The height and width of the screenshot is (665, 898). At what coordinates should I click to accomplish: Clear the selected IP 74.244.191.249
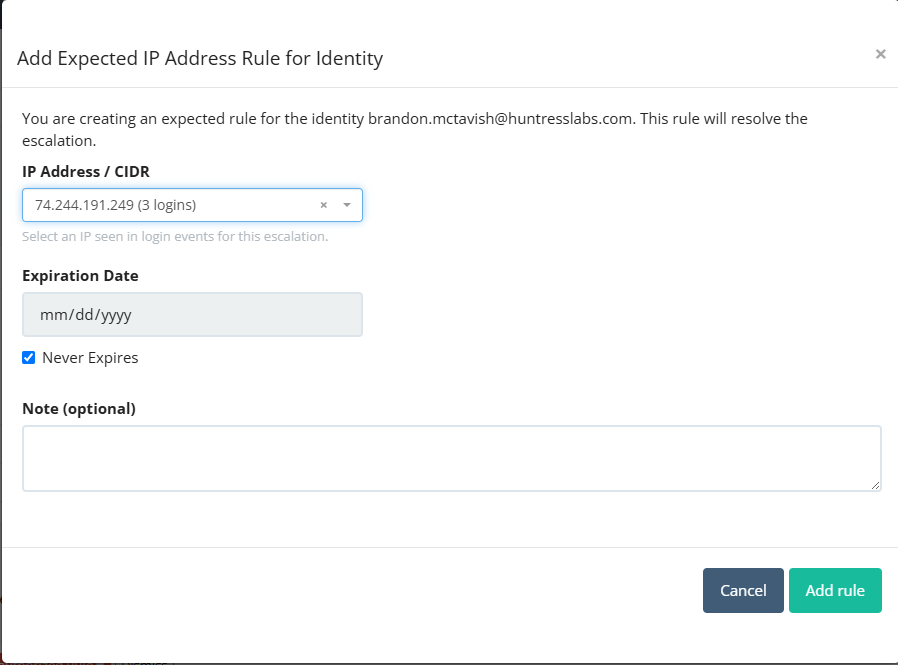(x=324, y=205)
